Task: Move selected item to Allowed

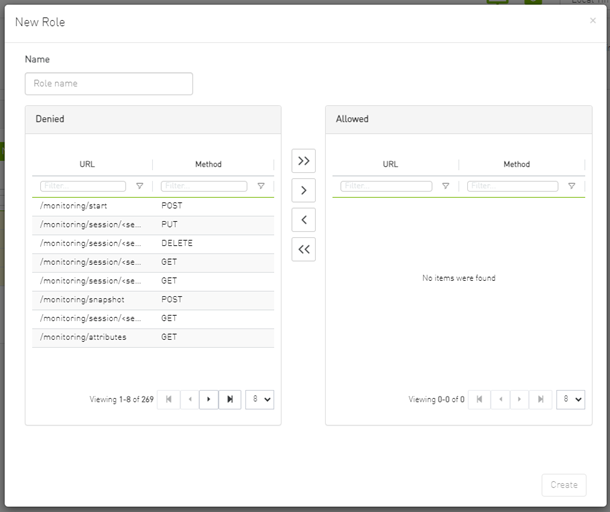Action: coord(303,190)
